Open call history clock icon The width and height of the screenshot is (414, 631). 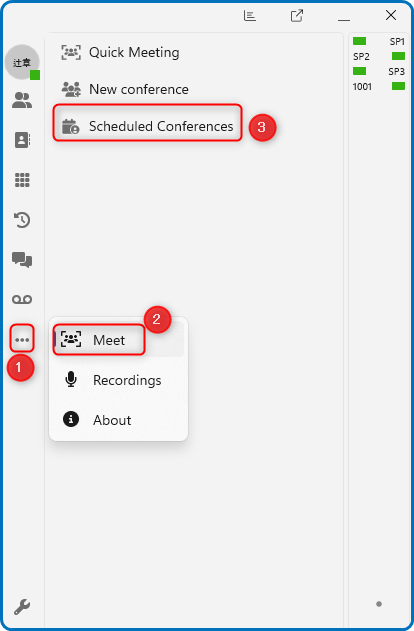point(22,220)
